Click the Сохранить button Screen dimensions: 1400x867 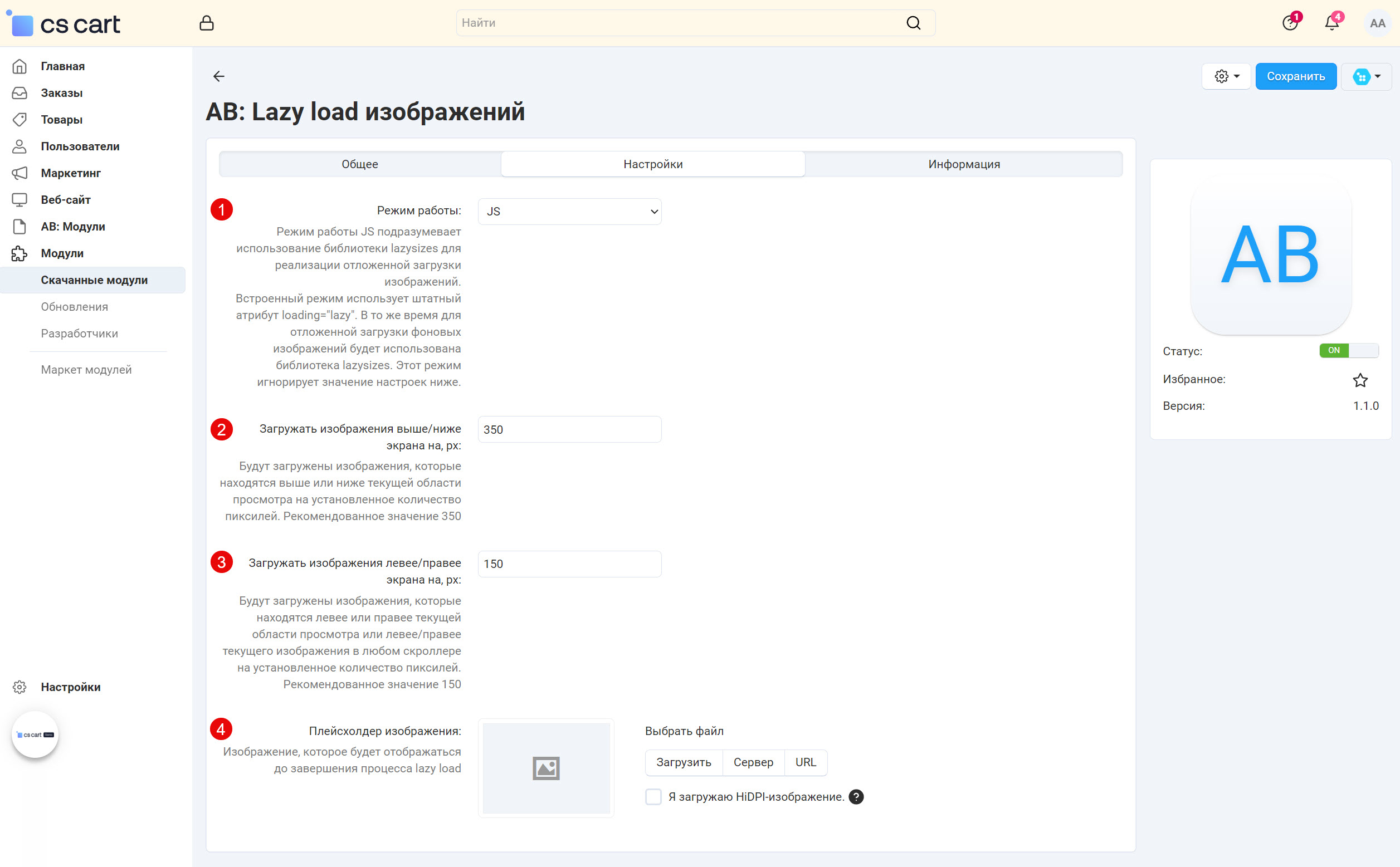(x=1296, y=76)
